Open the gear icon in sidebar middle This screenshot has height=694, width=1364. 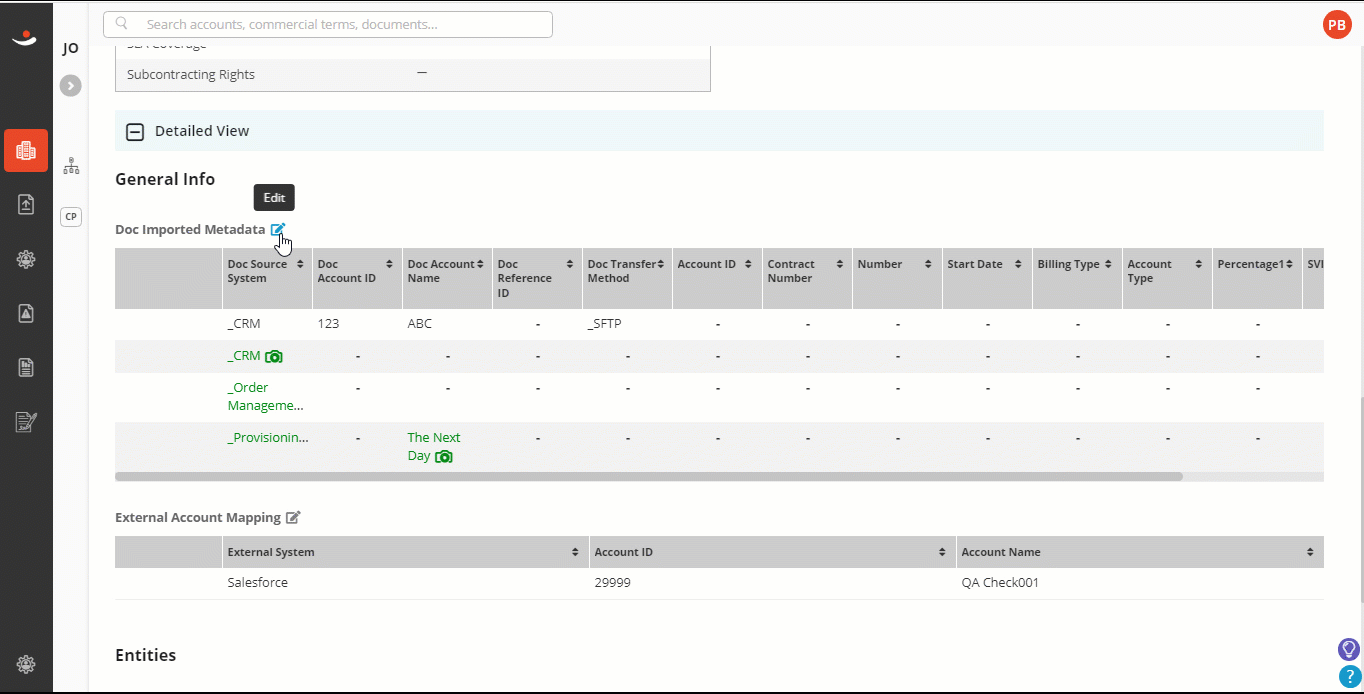click(26, 259)
